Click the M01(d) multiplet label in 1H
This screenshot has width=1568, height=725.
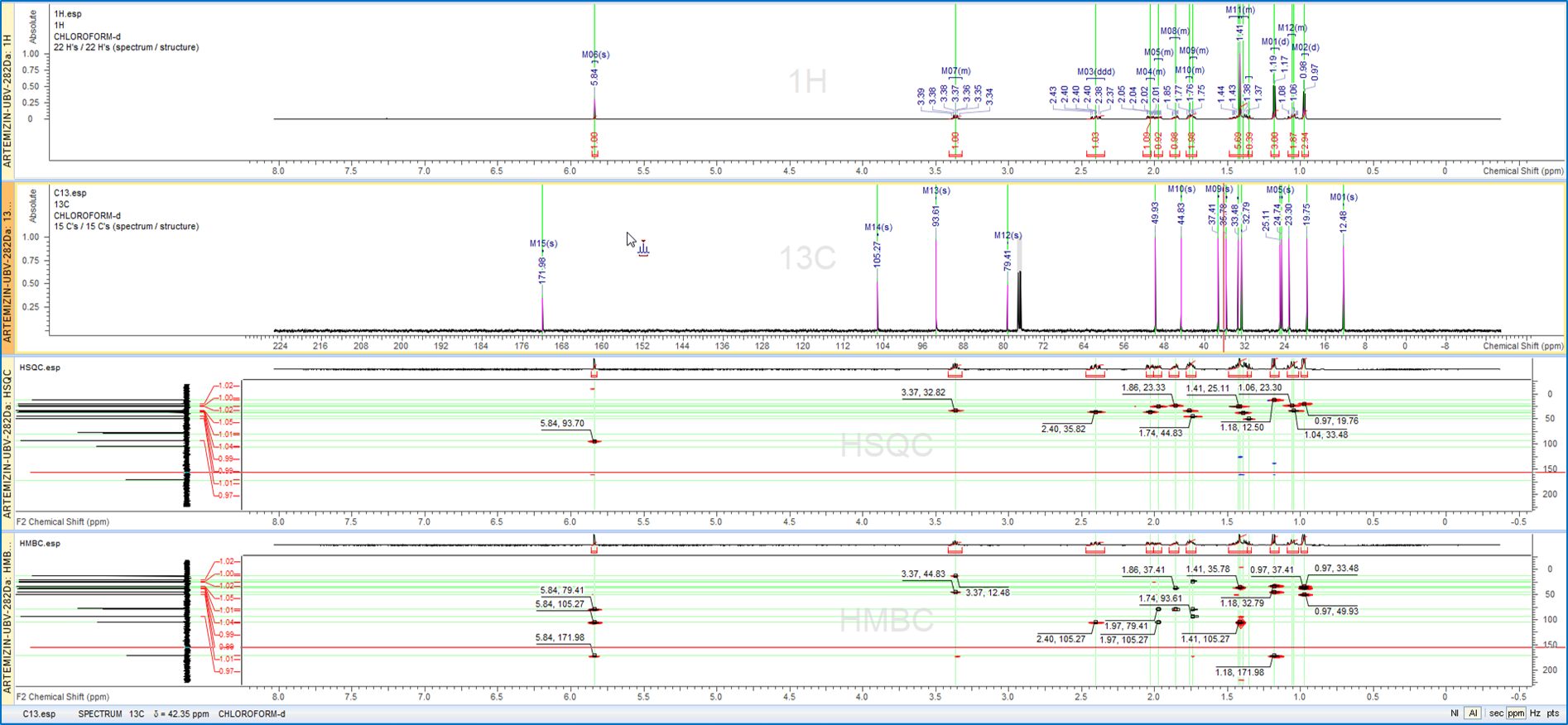coord(1275,41)
